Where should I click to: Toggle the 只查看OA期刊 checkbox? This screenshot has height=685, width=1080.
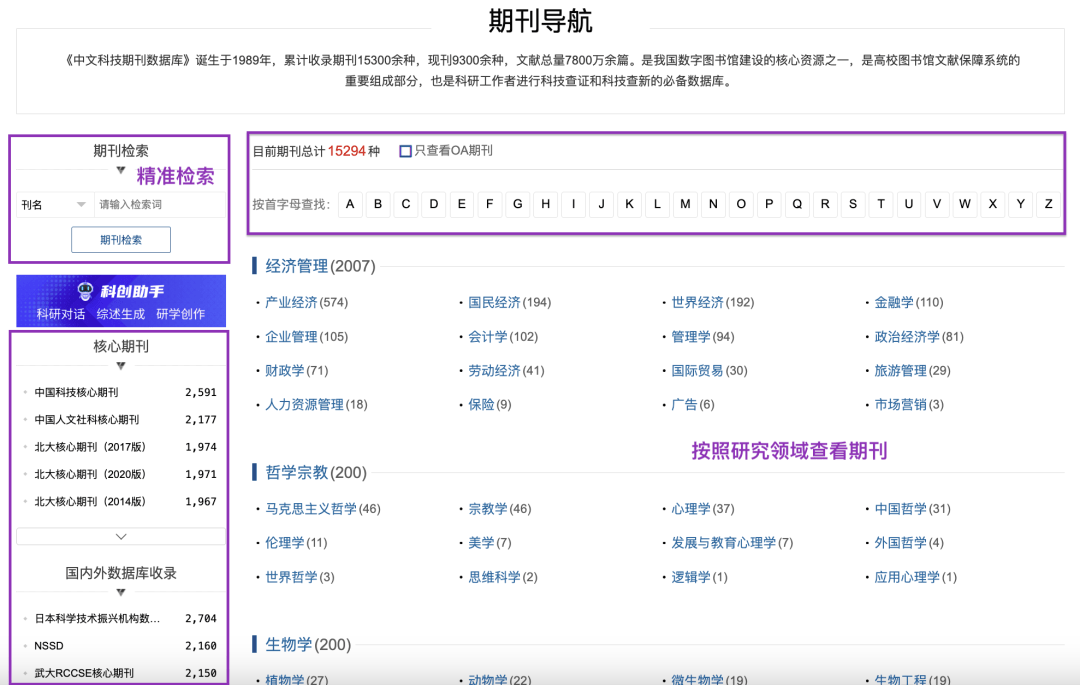[x=406, y=151]
